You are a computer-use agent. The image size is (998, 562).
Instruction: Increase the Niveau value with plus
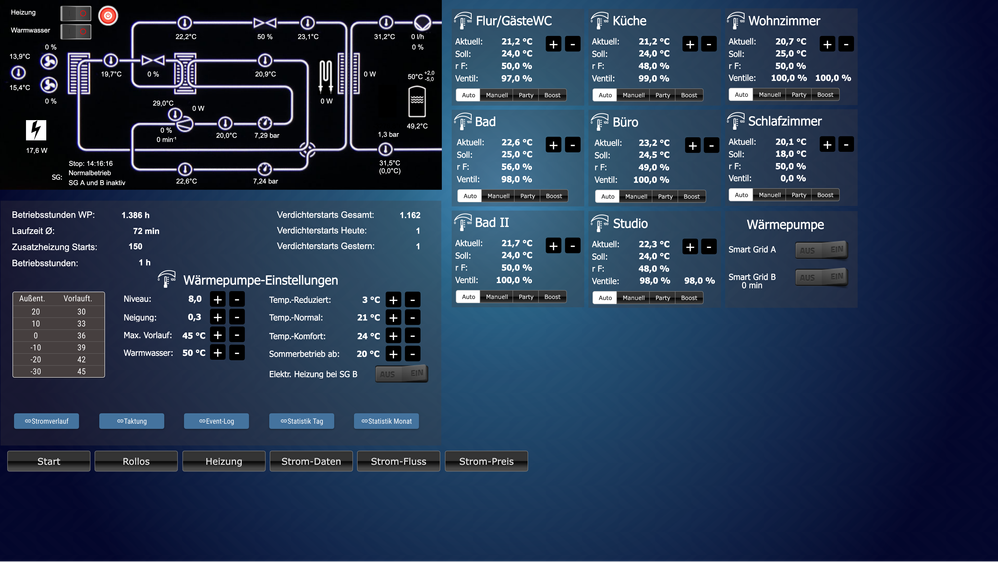tap(218, 299)
